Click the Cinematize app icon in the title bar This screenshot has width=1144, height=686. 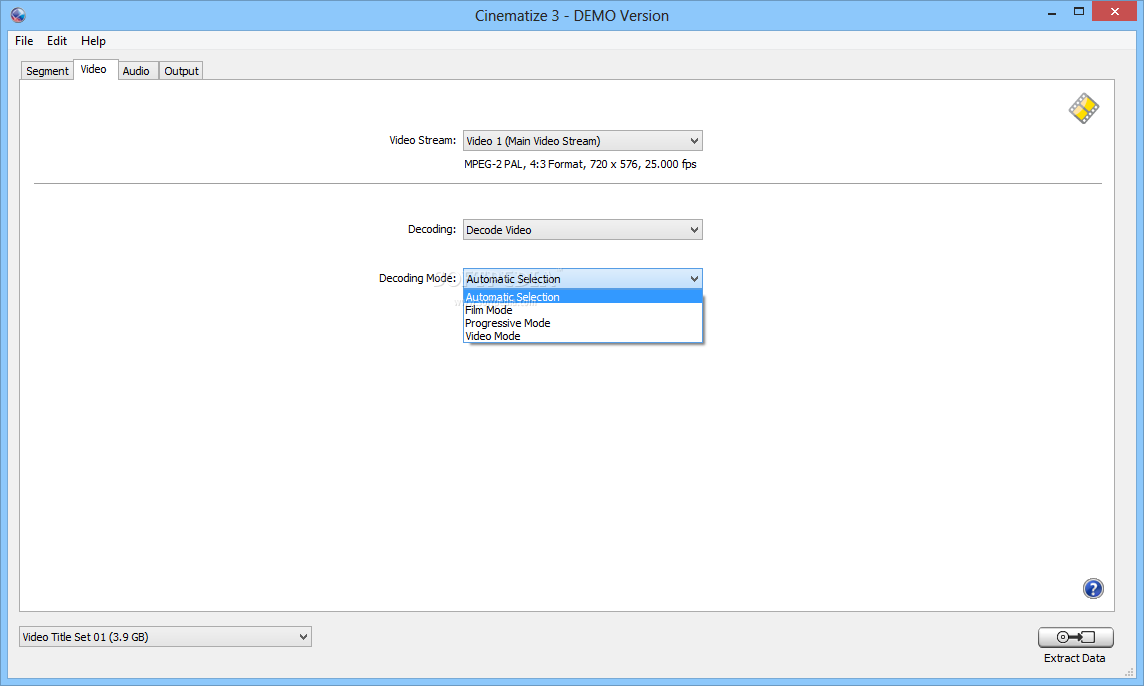click(x=18, y=15)
